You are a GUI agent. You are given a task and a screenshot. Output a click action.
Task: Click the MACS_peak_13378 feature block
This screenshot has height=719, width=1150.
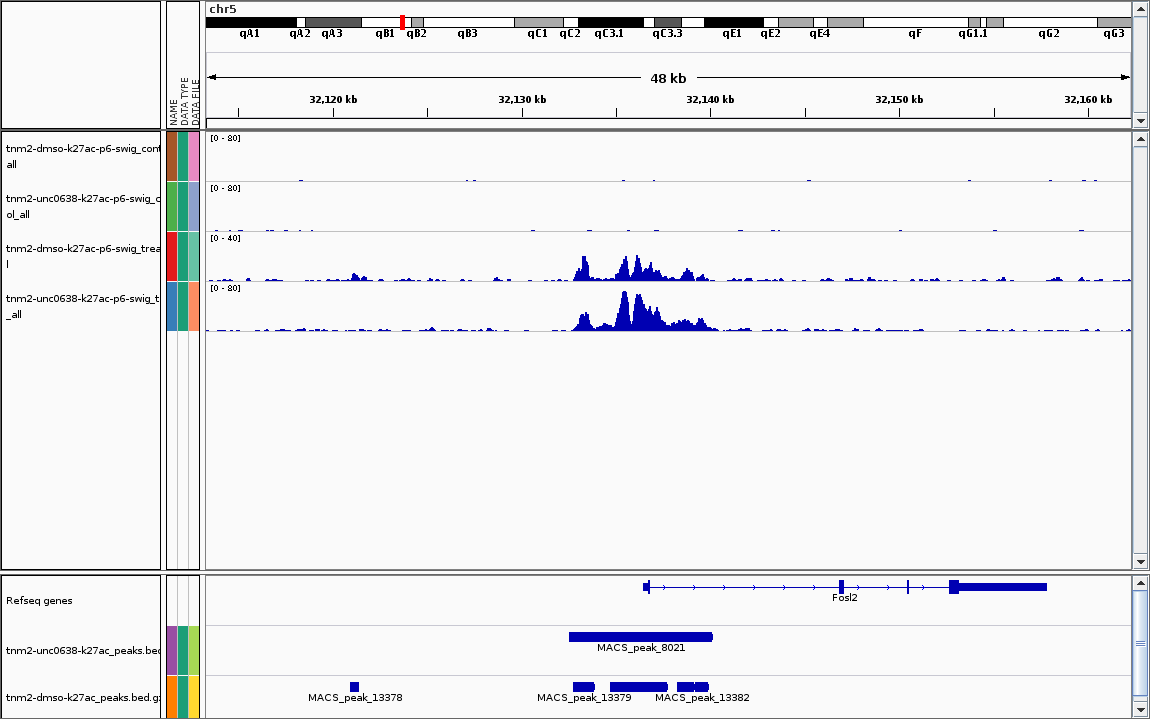(354, 687)
